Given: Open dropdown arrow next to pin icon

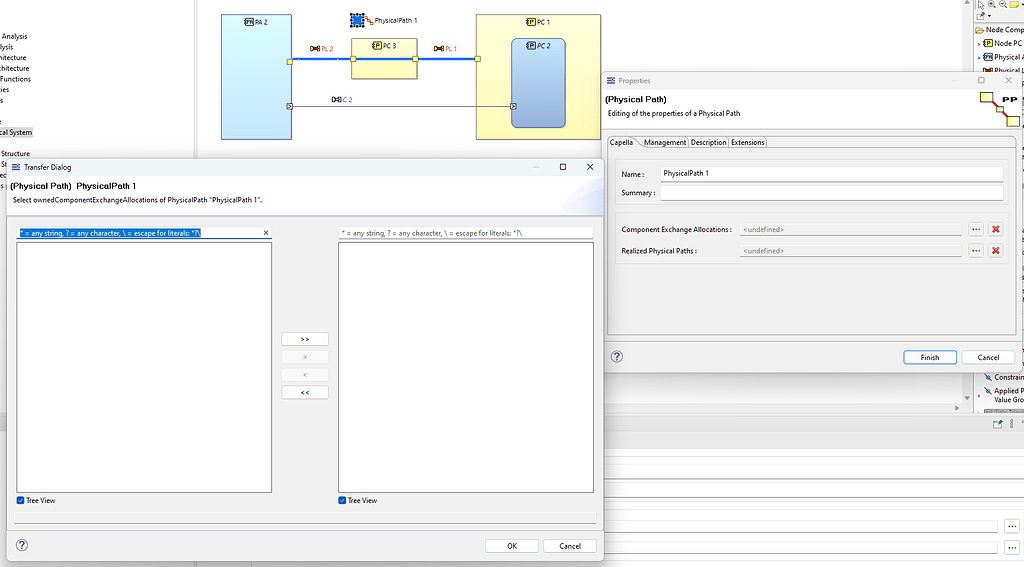Looking at the screenshot, I should coord(989,16).
